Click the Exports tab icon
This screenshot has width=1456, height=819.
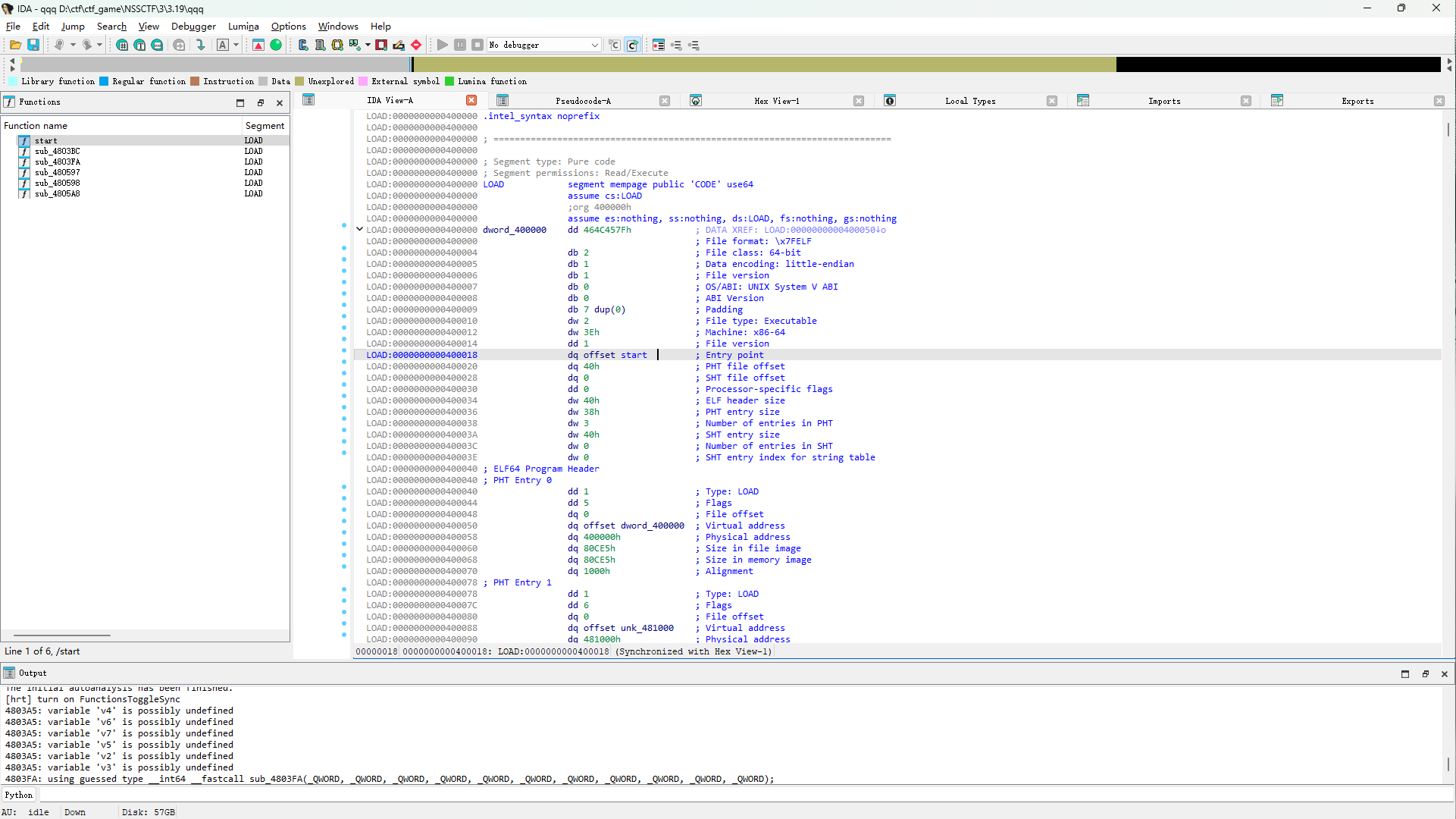click(1277, 100)
